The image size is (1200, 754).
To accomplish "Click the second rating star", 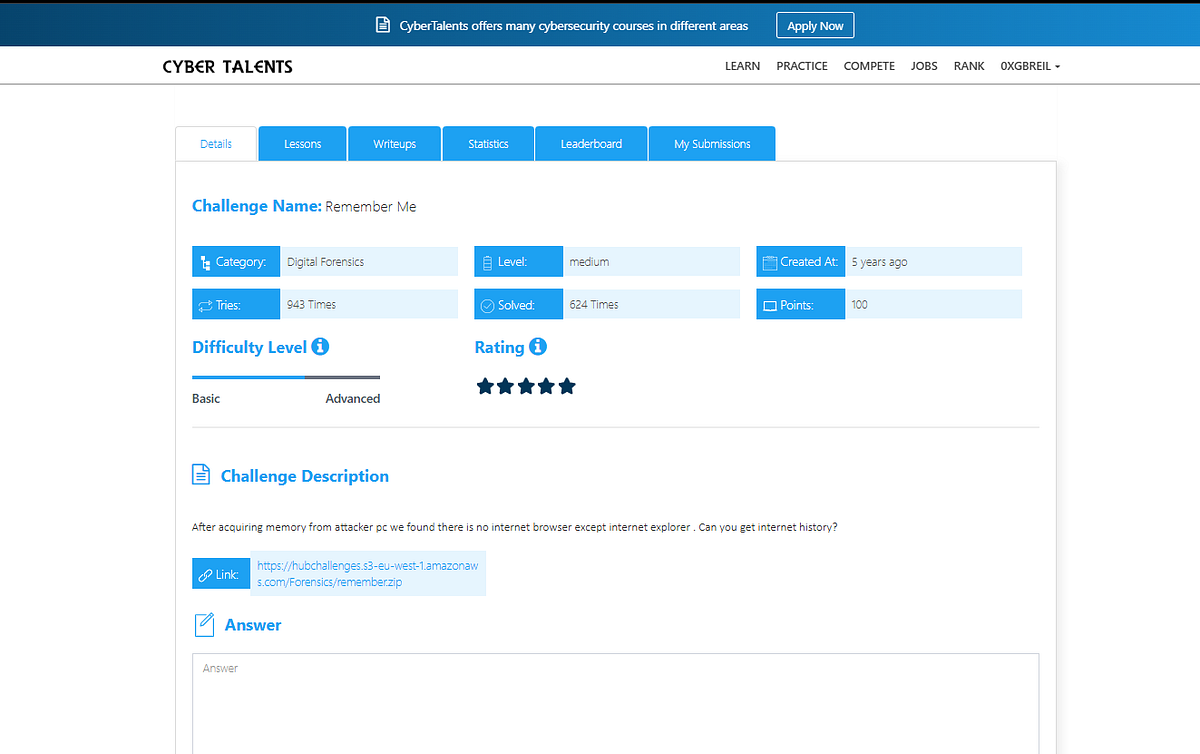I will point(505,386).
